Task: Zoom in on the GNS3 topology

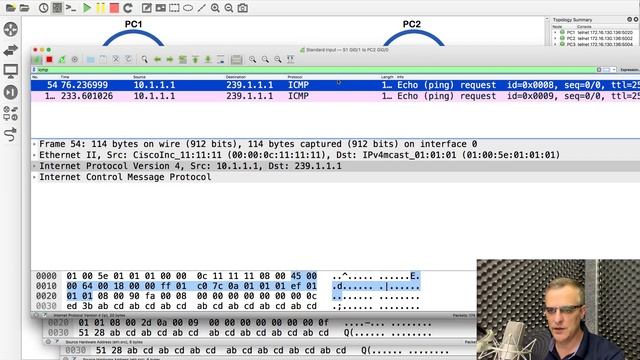Action: pos(215,8)
